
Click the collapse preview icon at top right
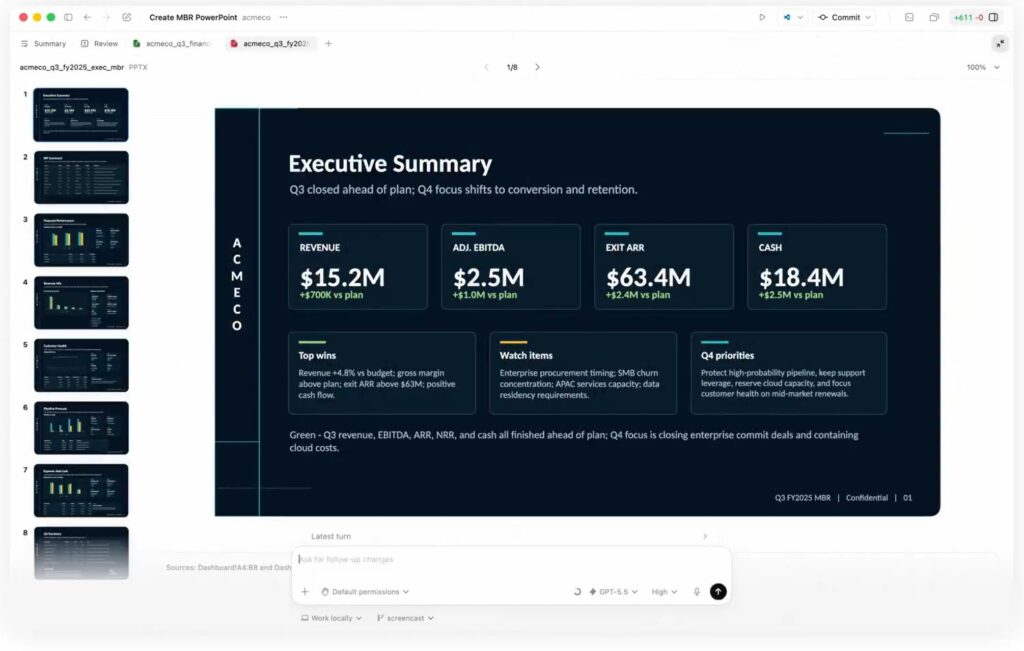point(1000,43)
